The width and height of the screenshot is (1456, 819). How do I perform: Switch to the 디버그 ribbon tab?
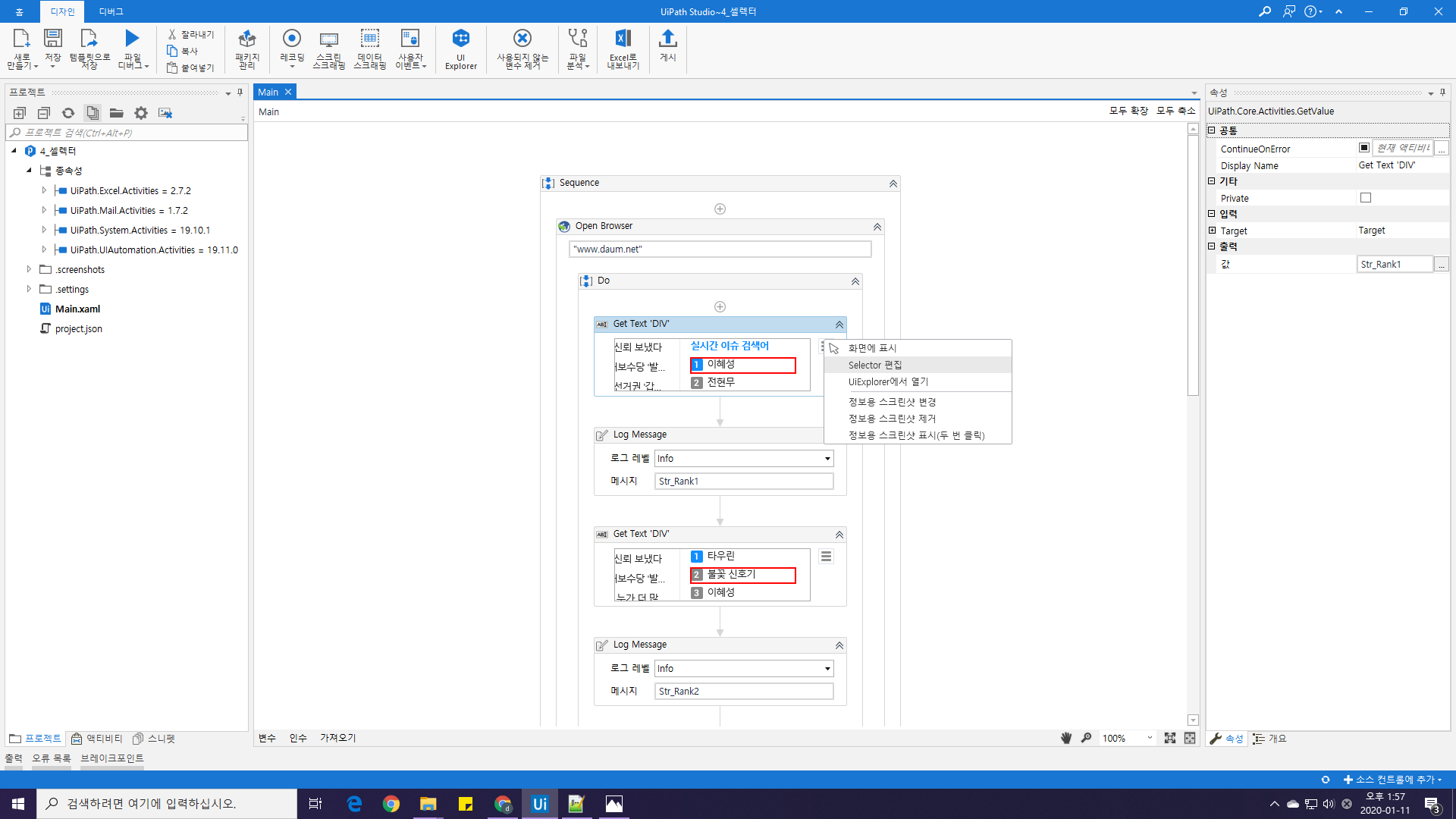pos(111,11)
